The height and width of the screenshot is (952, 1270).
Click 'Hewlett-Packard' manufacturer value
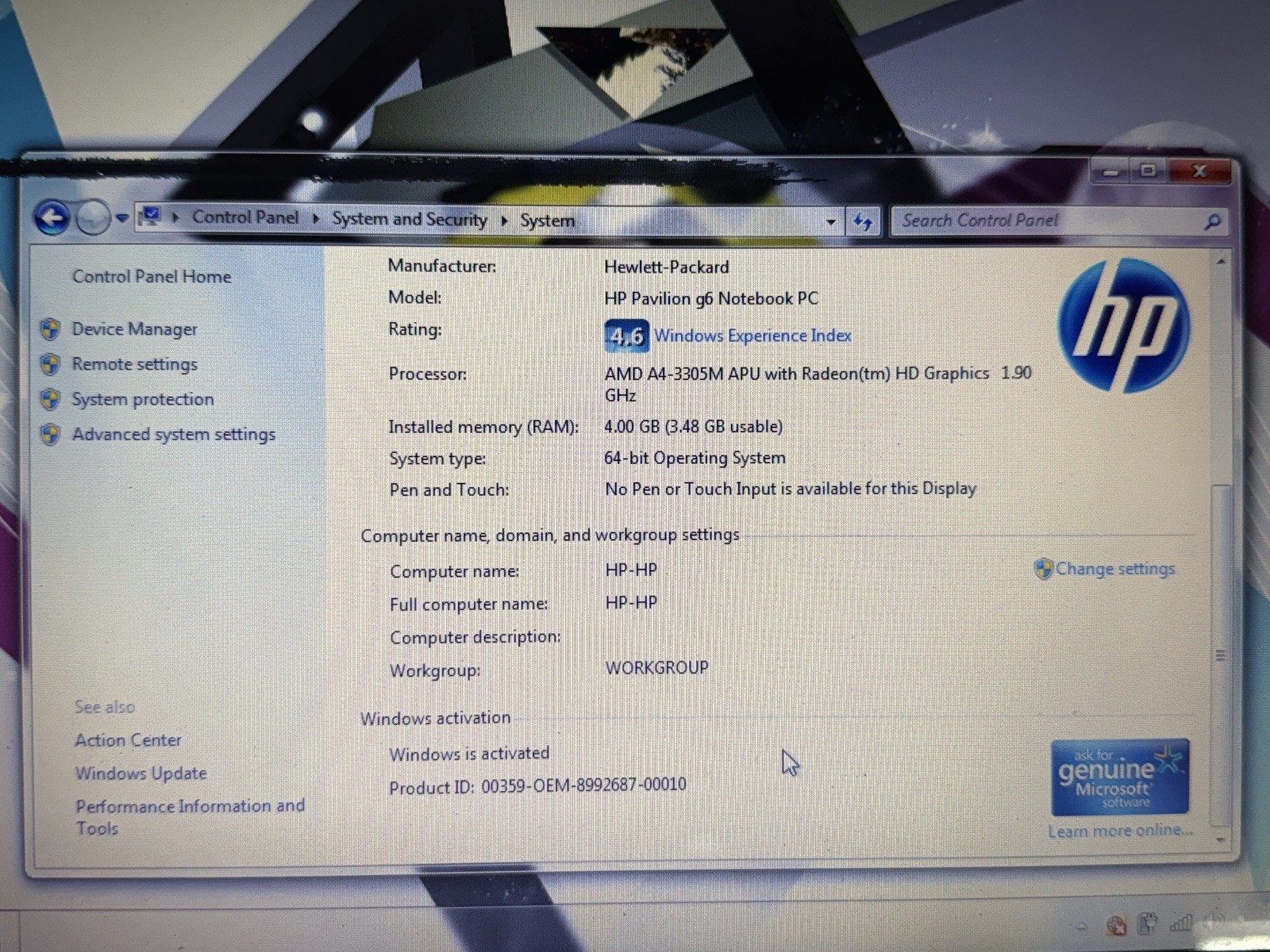[667, 267]
